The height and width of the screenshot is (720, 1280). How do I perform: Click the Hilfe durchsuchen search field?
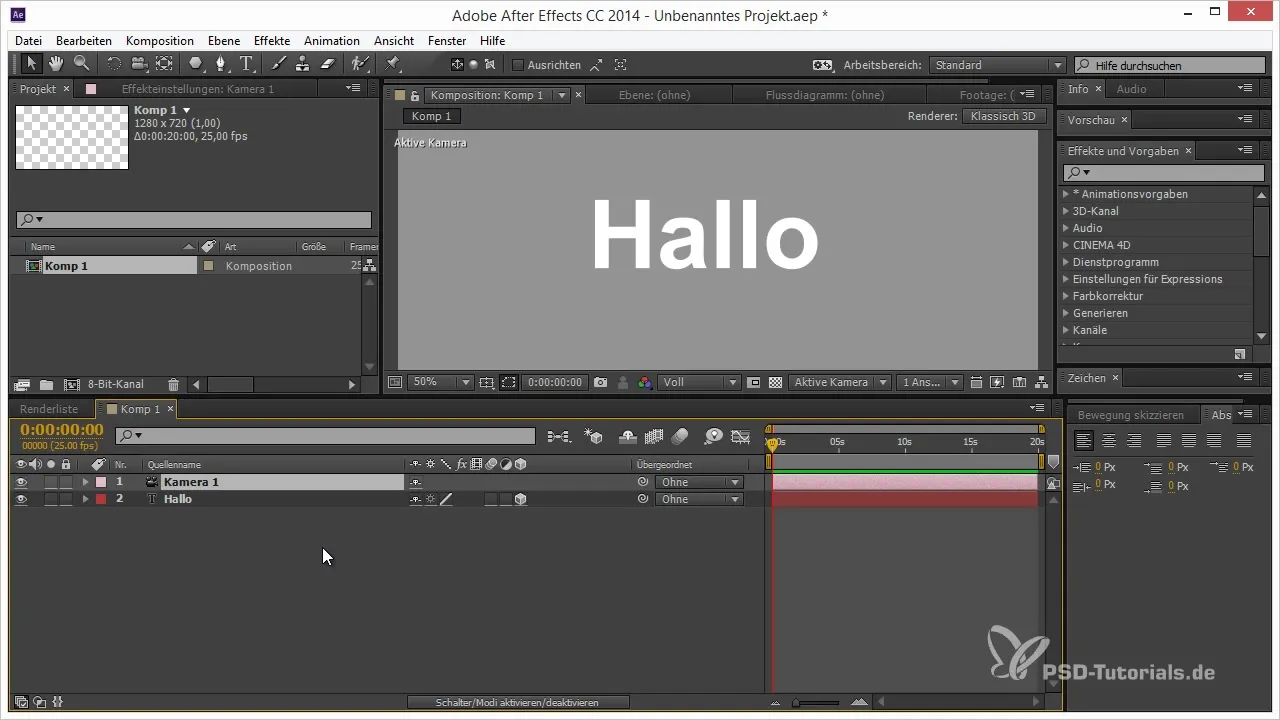pos(1169,65)
